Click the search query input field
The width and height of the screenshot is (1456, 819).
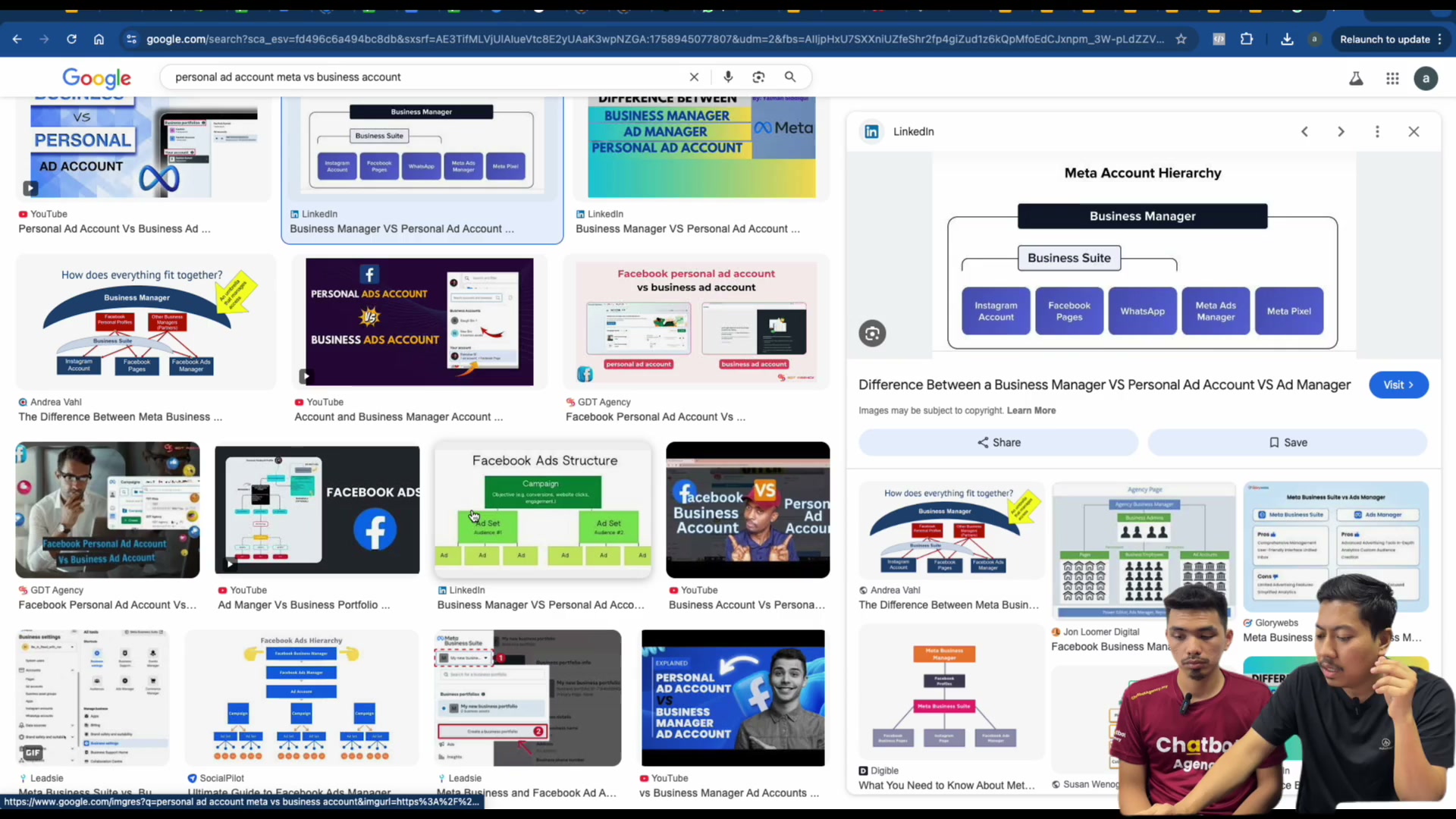click(x=425, y=77)
